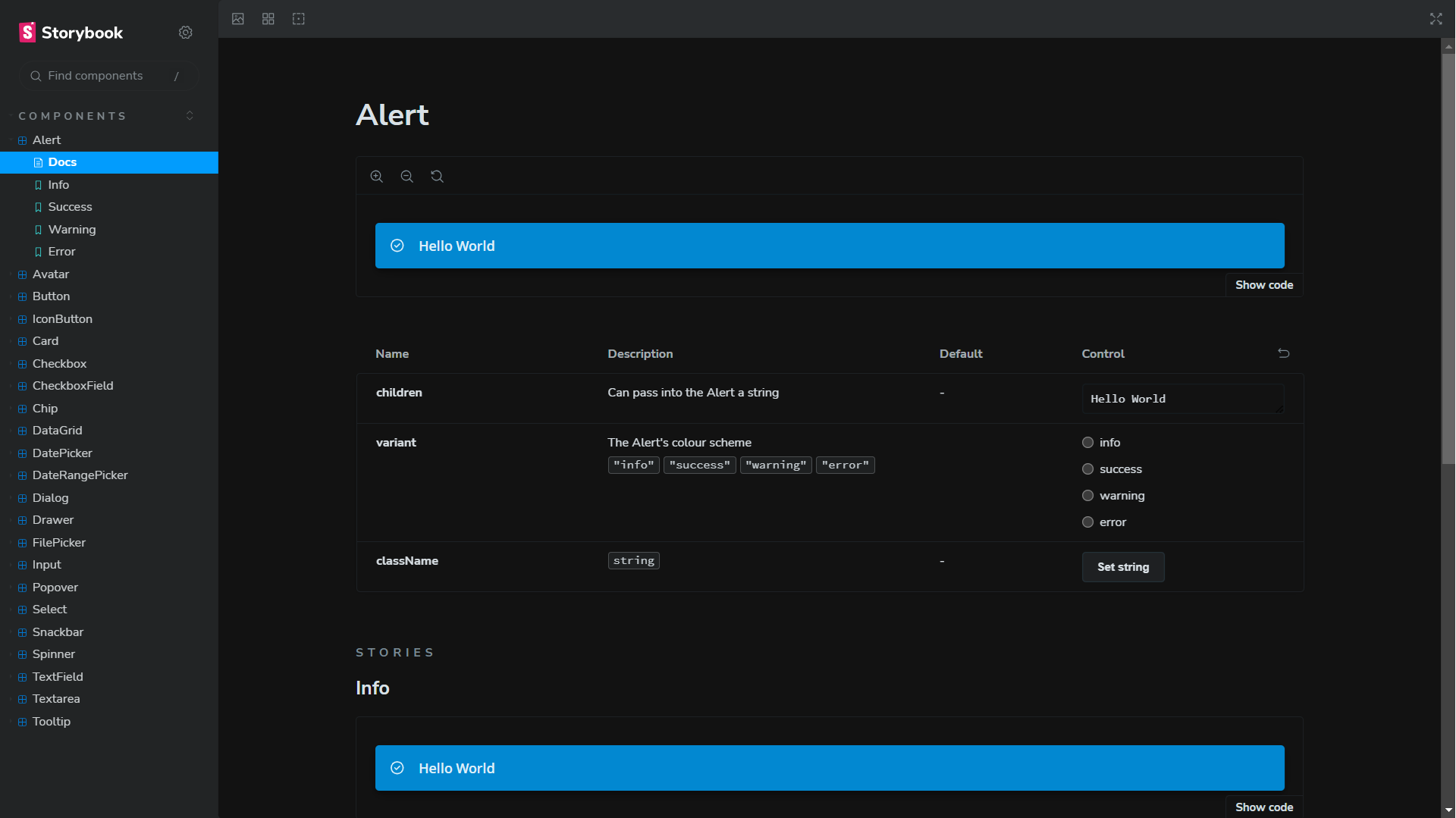Select the success variant radio button
Viewport: 1456px width, 818px height.
point(1087,469)
